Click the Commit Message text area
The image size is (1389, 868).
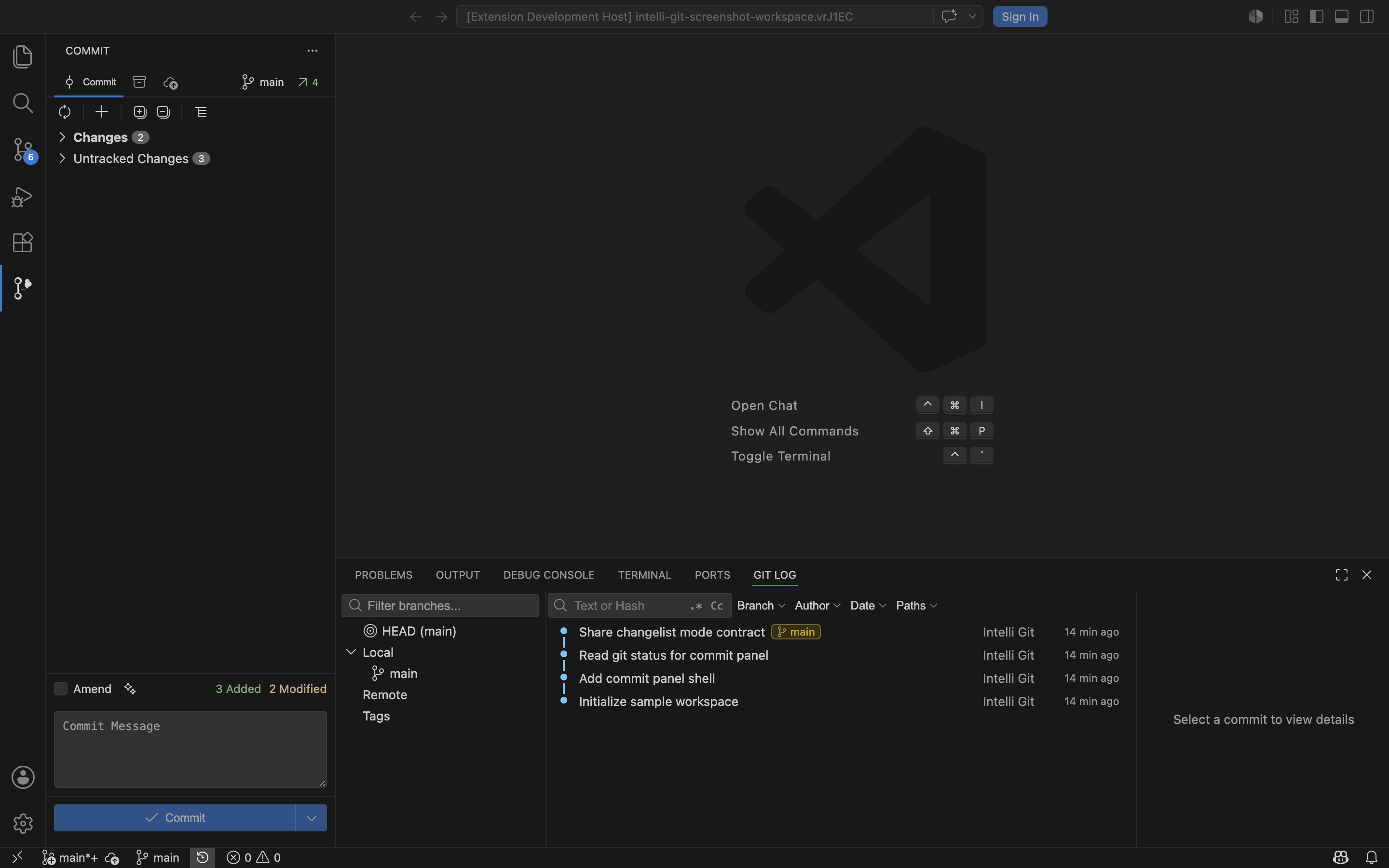tap(191, 749)
